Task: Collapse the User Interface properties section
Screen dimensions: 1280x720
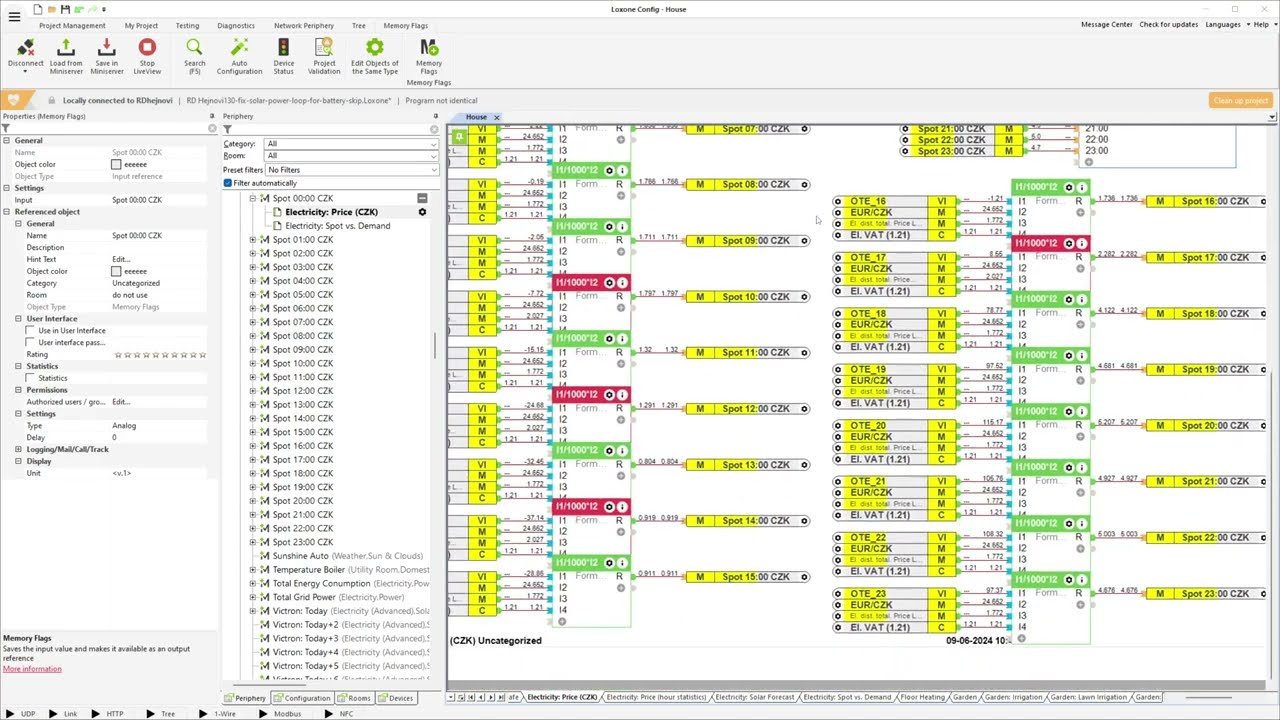Action: [x=18, y=319]
